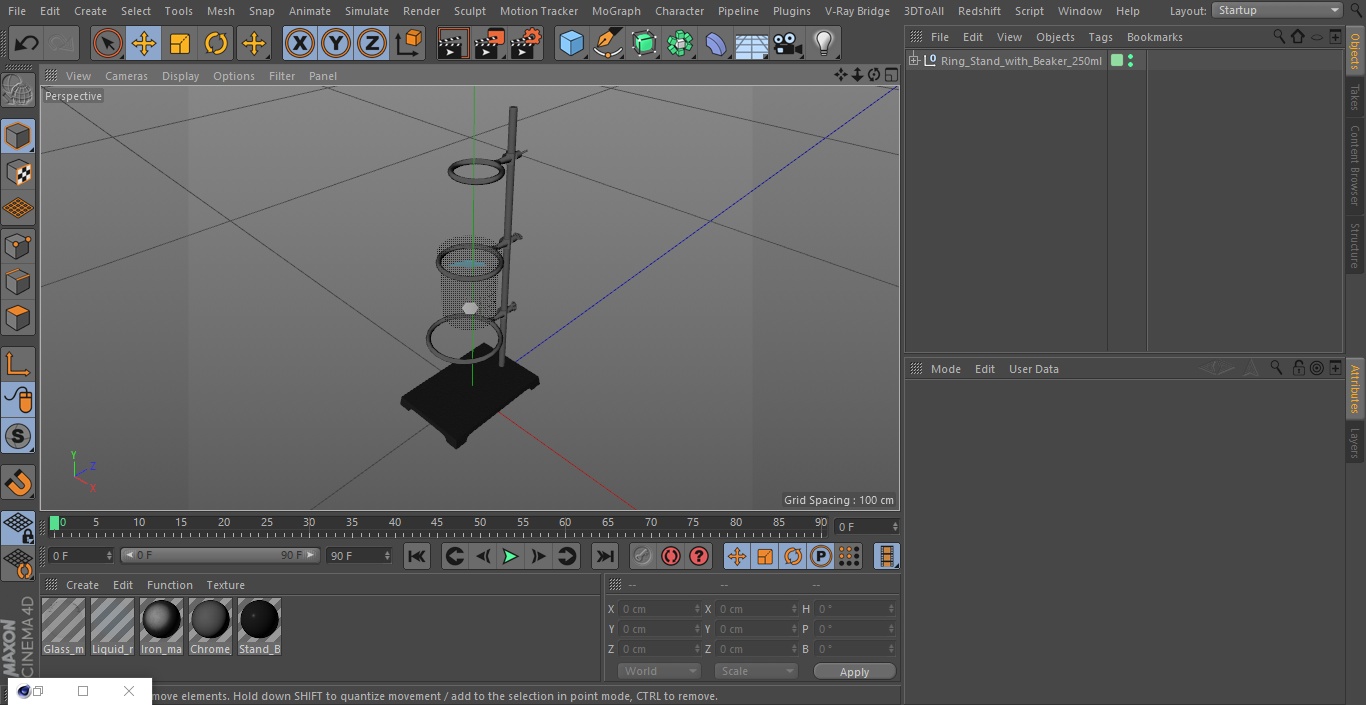Switch to Content Browser side tab
This screenshot has height=705, width=1366.
pos(1355,165)
